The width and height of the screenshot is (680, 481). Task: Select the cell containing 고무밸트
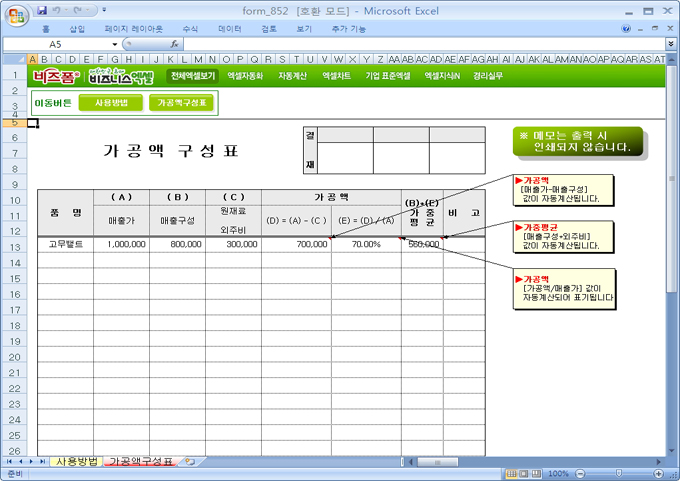pos(66,244)
